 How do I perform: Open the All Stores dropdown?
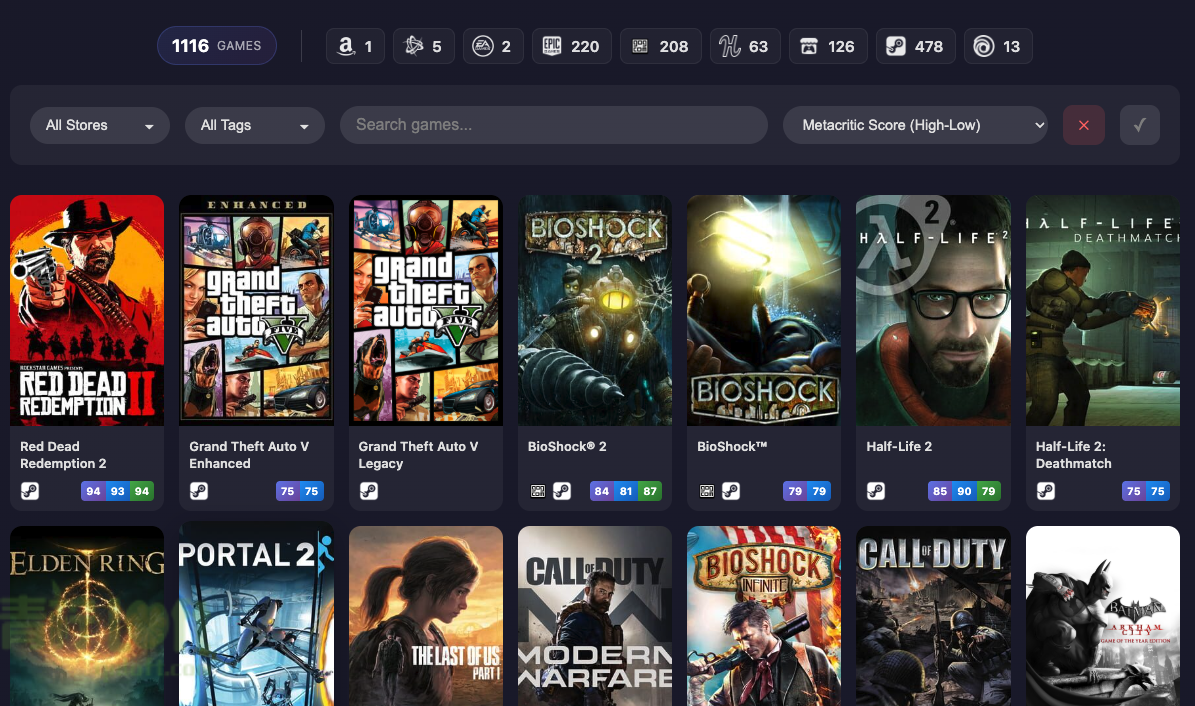[x=100, y=125]
